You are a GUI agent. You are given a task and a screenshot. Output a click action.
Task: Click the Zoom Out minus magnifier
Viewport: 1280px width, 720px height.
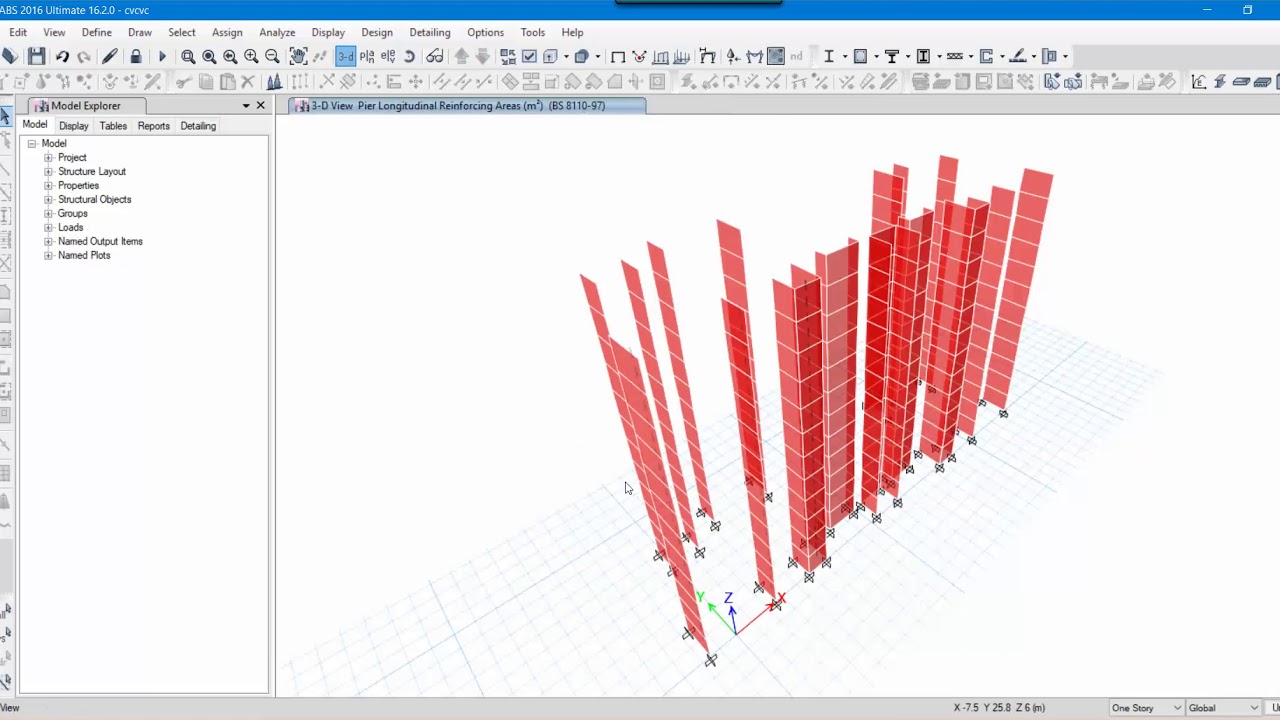click(x=272, y=57)
